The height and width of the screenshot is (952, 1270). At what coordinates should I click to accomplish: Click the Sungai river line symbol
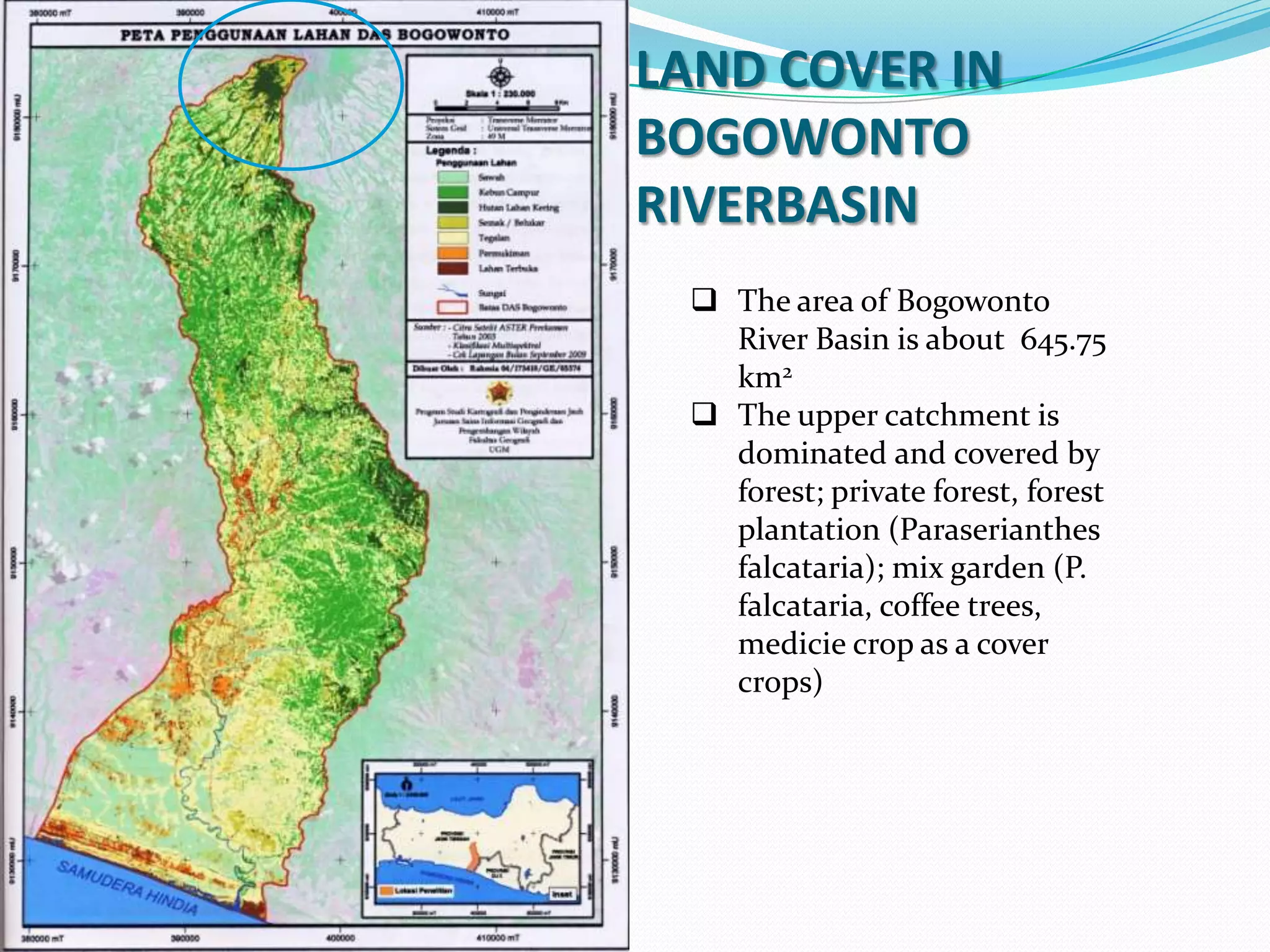tap(452, 291)
